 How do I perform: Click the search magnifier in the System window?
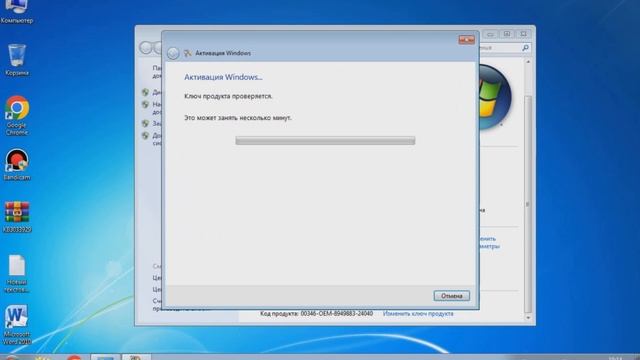click(x=525, y=48)
